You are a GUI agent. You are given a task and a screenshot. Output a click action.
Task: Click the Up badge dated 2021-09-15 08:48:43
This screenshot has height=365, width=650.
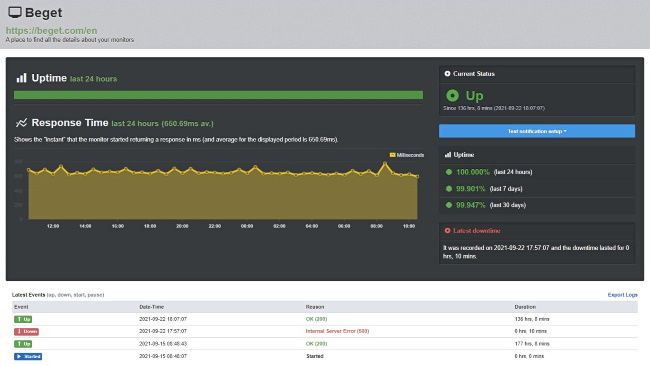pos(23,344)
